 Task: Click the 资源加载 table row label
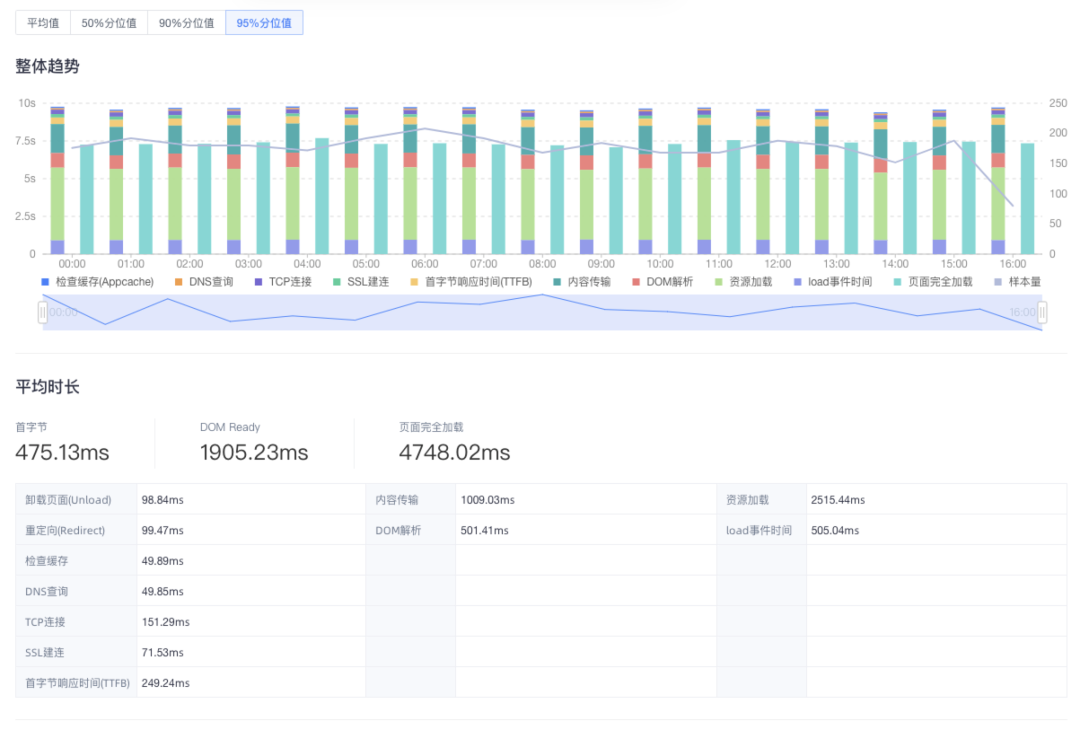[747, 500]
